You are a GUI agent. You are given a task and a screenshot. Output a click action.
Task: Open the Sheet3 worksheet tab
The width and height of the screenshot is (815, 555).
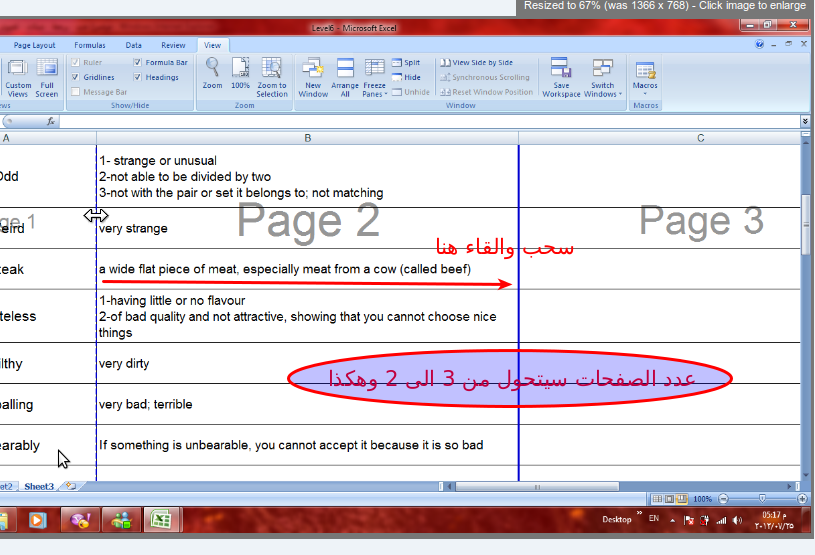tap(39, 486)
